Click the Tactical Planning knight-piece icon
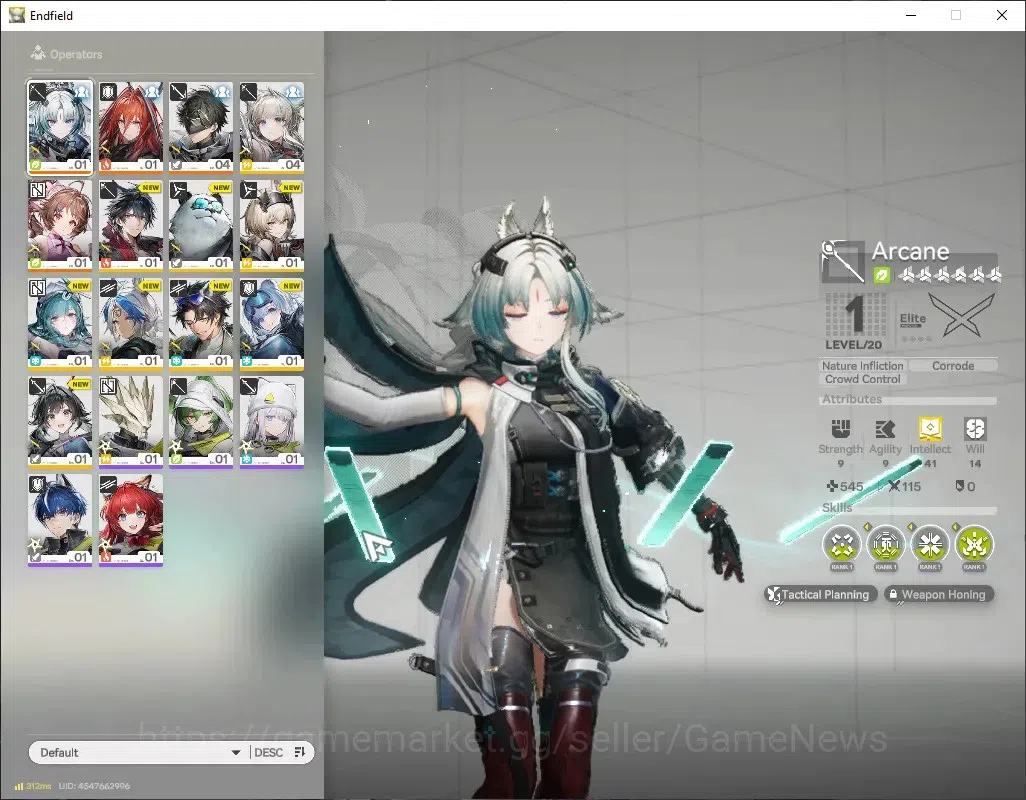Image resolution: width=1026 pixels, height=800 pixels. point(773,595)
